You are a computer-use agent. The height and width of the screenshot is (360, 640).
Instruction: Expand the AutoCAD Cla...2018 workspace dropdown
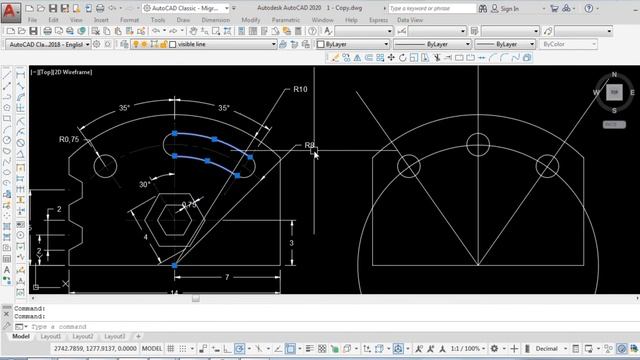click(x=48, y=44)
